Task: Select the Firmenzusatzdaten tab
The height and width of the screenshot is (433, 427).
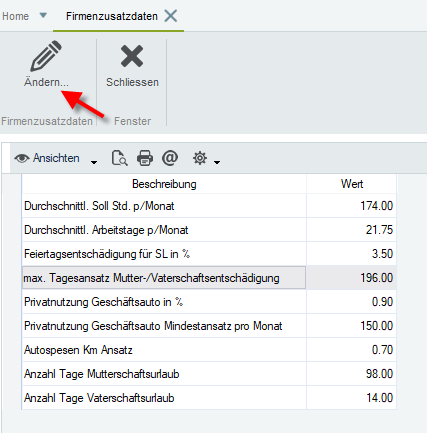Action: click(x=112, y=16)
